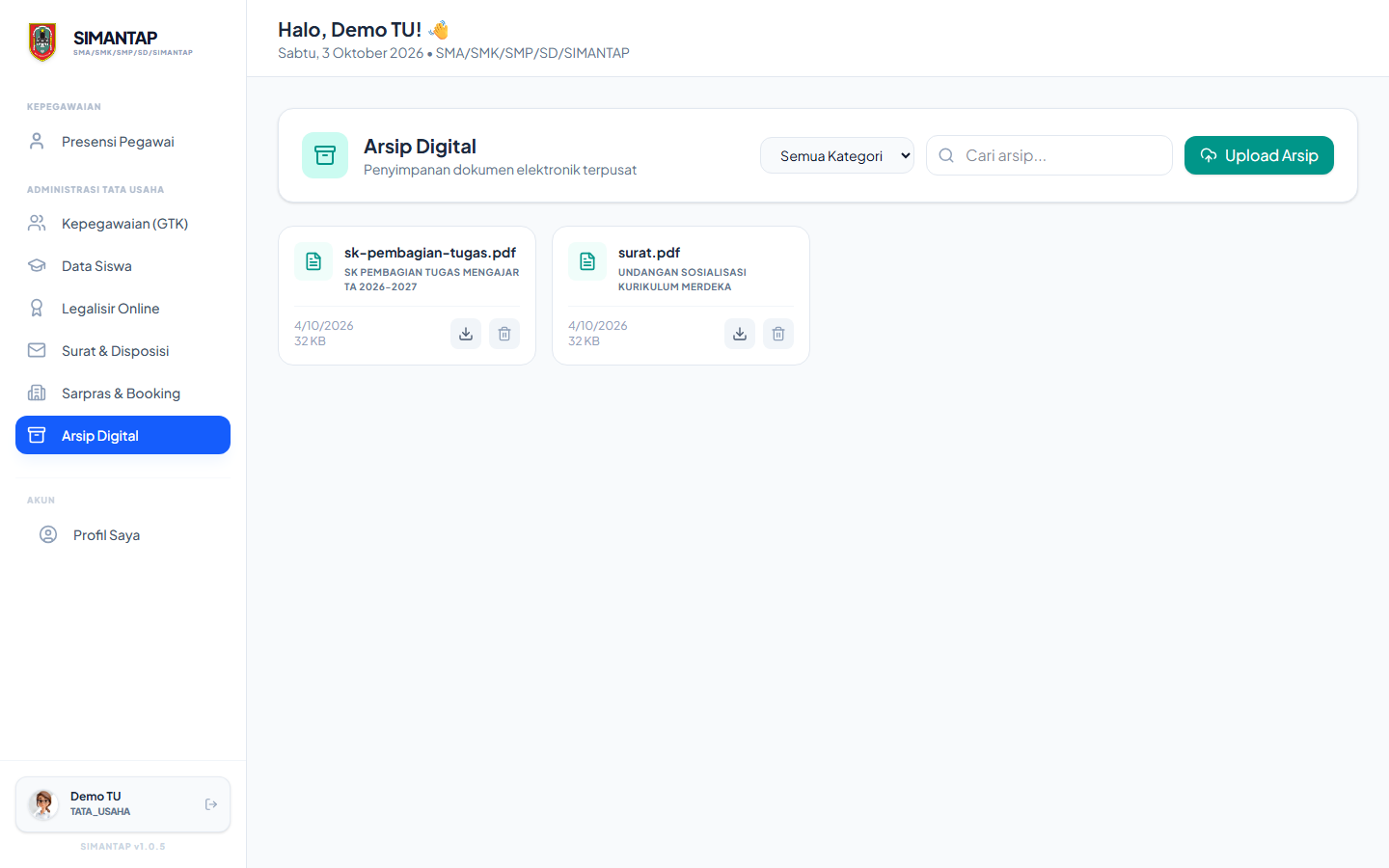Click the Arsip Digital archive icon in sidebar
The image size is (1389, 868).
[x=37, y=435]
